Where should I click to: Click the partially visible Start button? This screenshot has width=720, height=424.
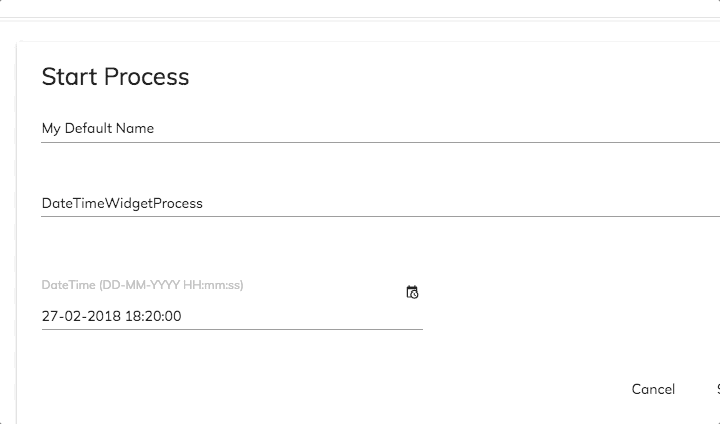coord(717,389)
